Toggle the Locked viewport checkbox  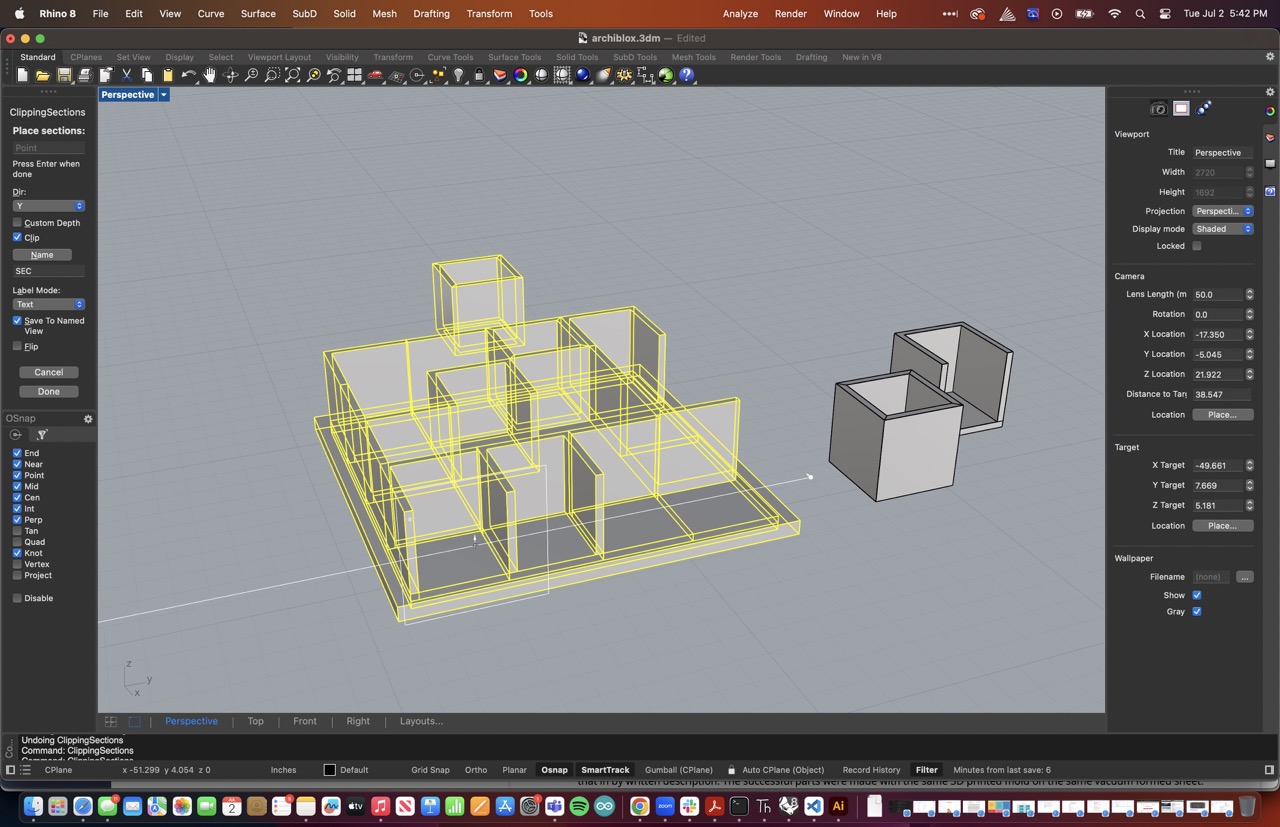tap(1197, 246)
